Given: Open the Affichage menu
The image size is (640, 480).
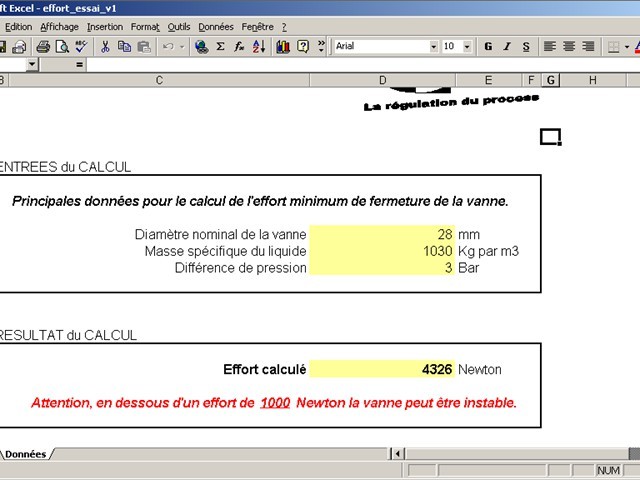Looking at the screenshot, I should coord(59,27).
